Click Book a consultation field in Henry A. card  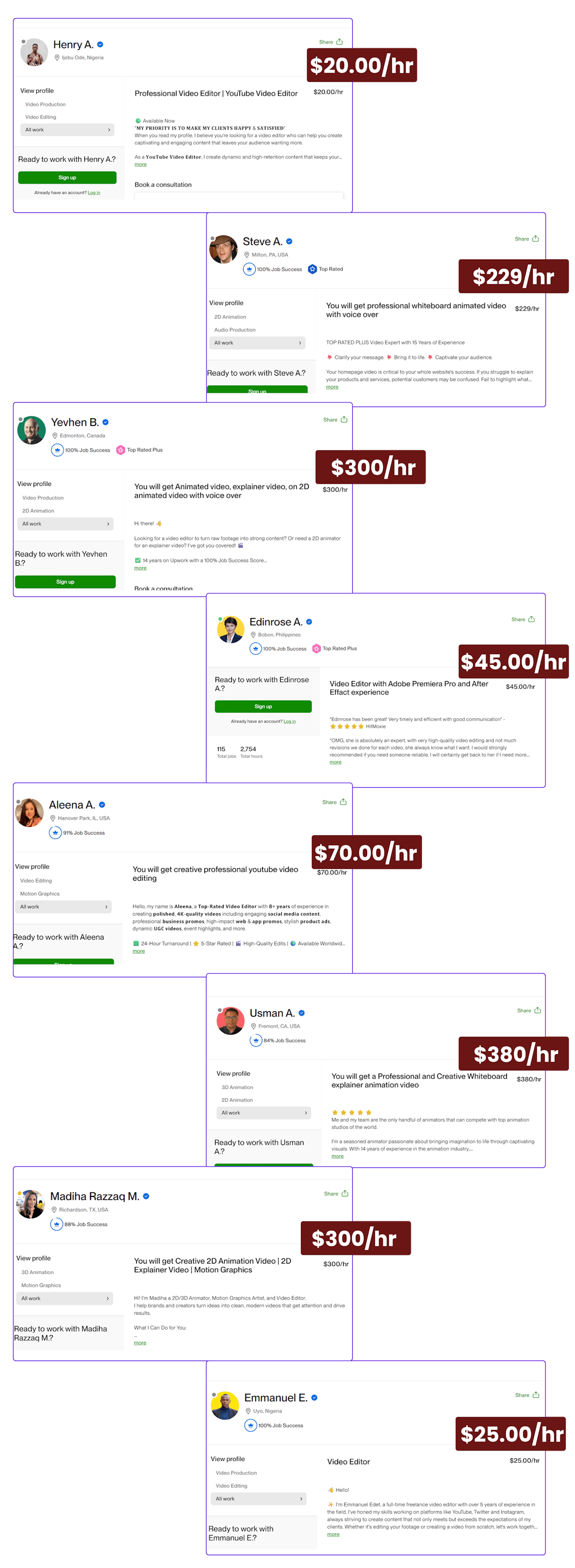pos(239,196)
